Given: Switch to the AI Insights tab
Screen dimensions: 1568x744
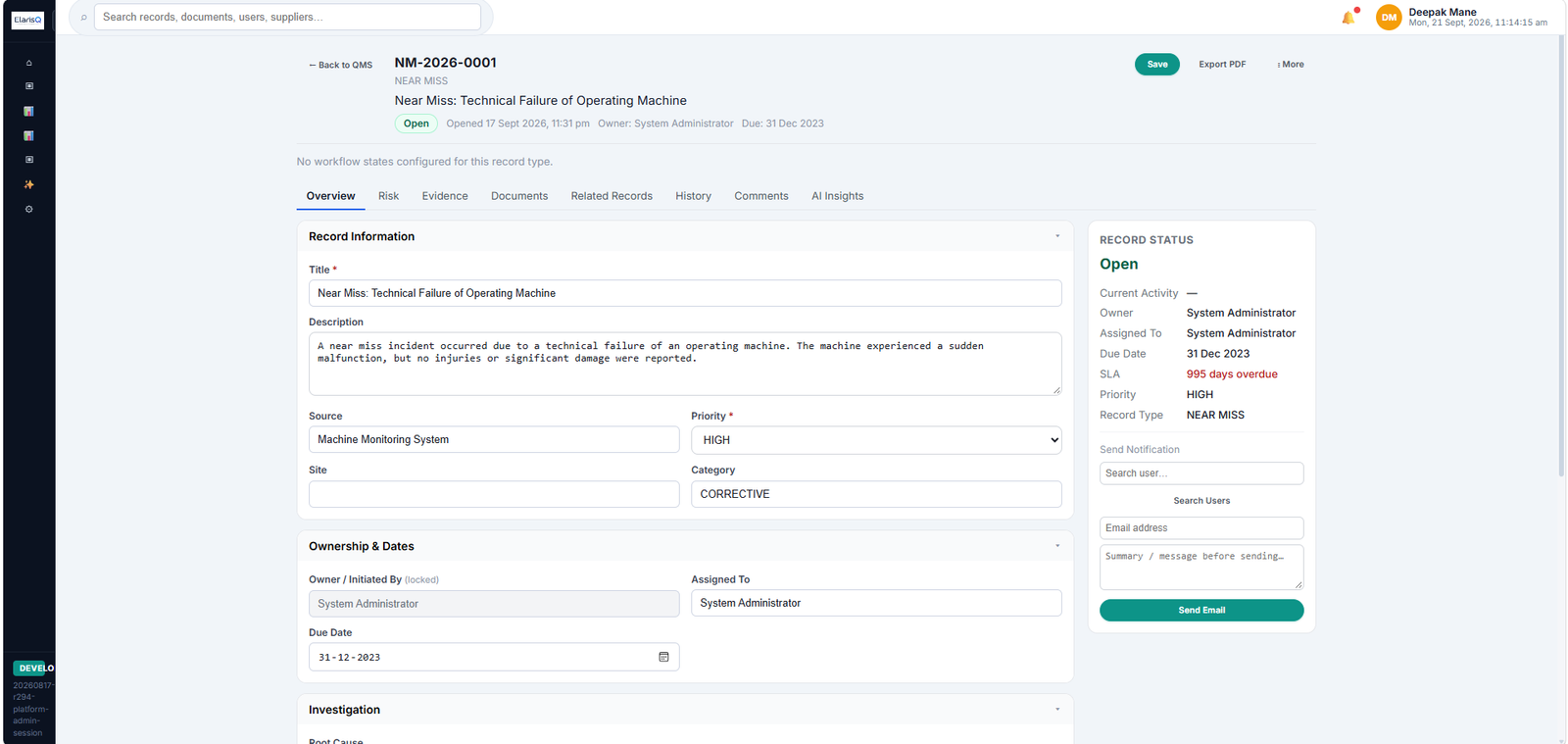Looking at the screenshot, I should click(838, 196).
